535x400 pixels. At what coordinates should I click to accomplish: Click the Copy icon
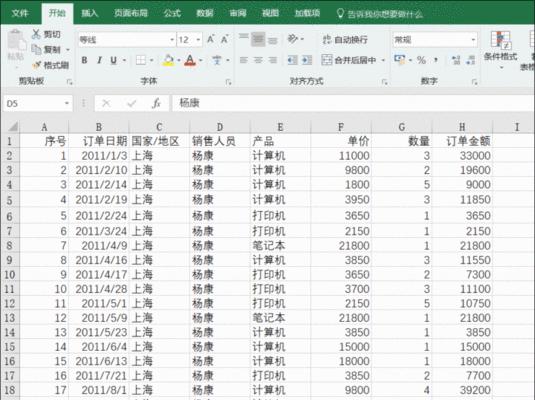pos(37,49)
